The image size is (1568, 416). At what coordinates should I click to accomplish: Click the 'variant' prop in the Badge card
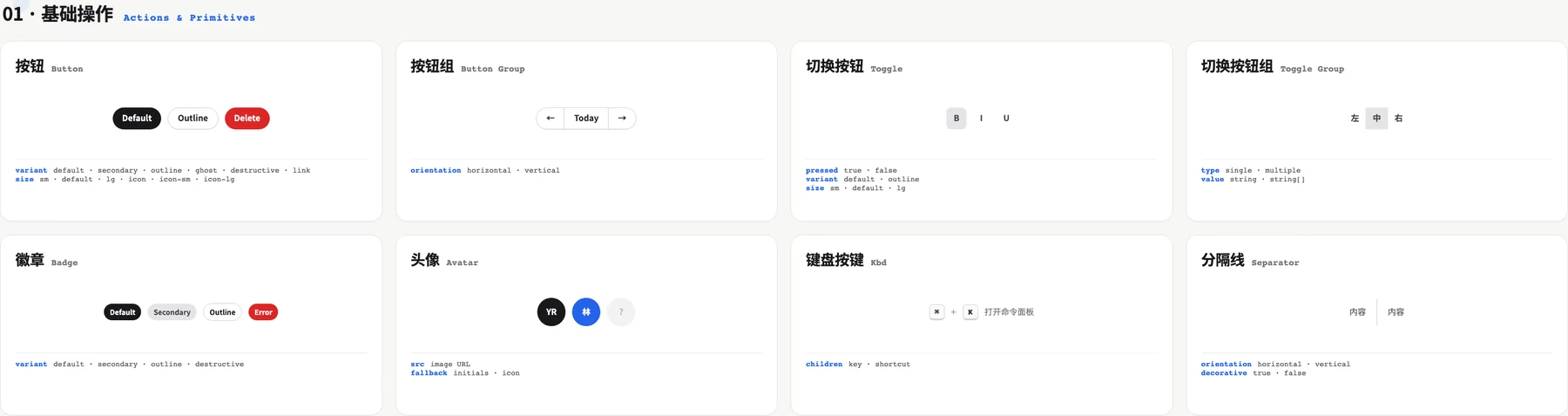[x=31, y=365]
